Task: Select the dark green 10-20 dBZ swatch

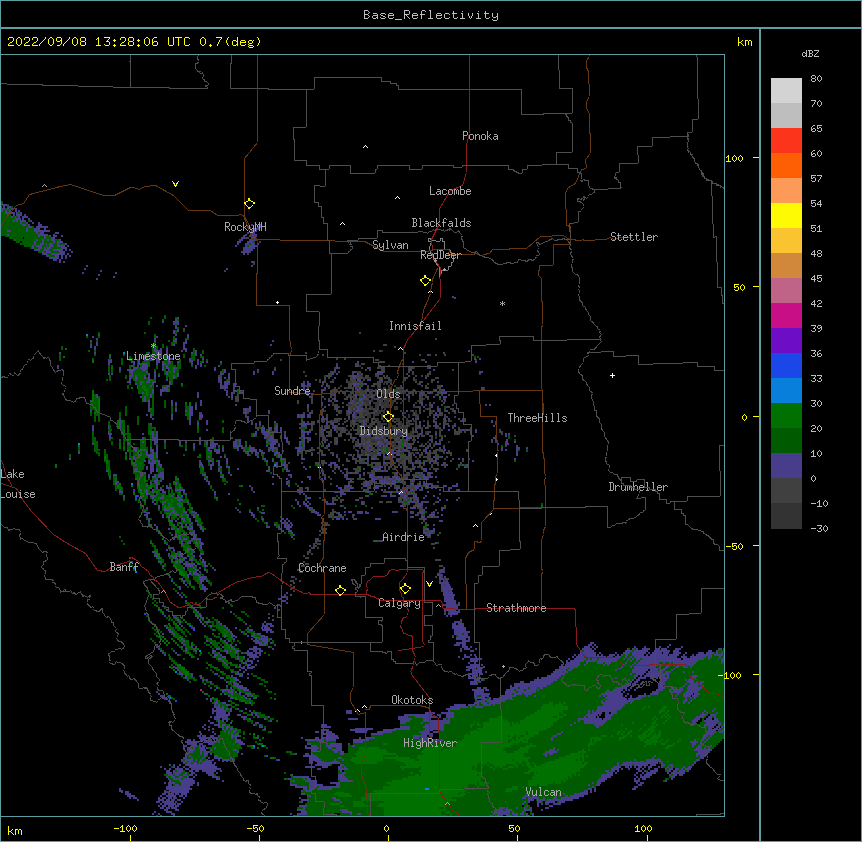Action: click(786, 441)
